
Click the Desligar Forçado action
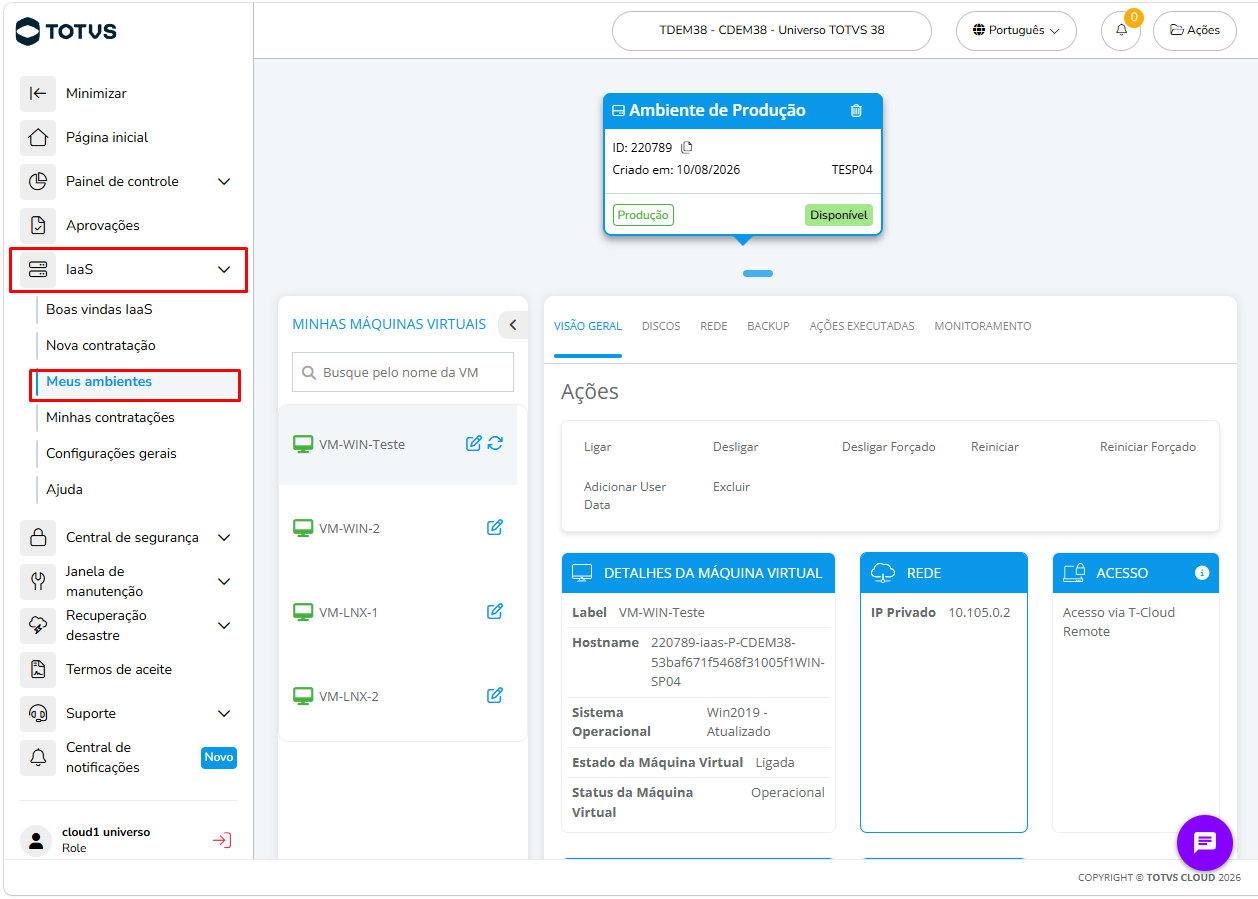point(889,447)
